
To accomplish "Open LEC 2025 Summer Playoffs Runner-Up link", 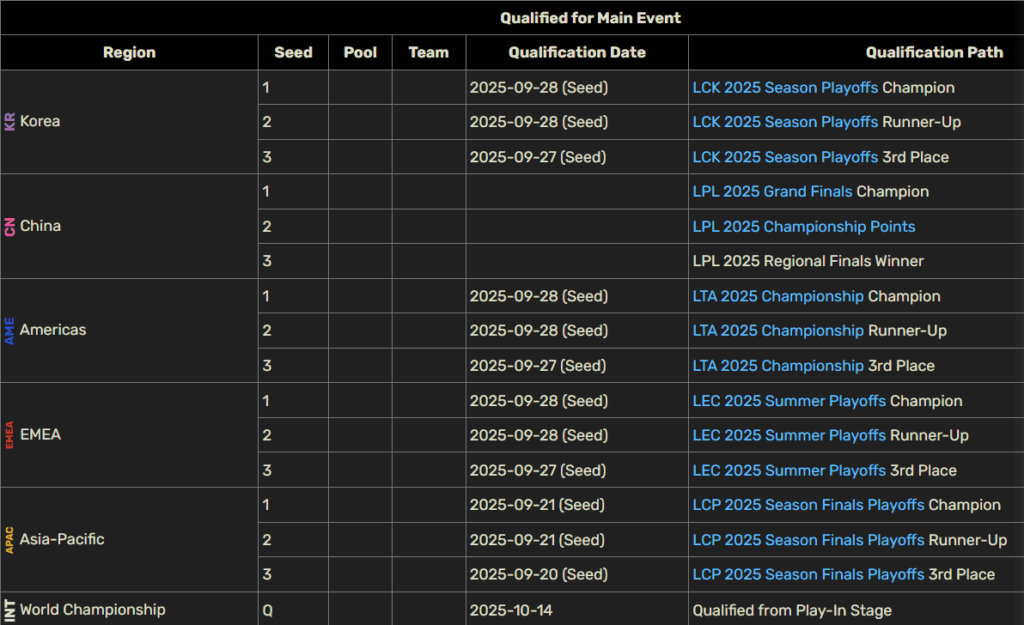I will [789, 436].
